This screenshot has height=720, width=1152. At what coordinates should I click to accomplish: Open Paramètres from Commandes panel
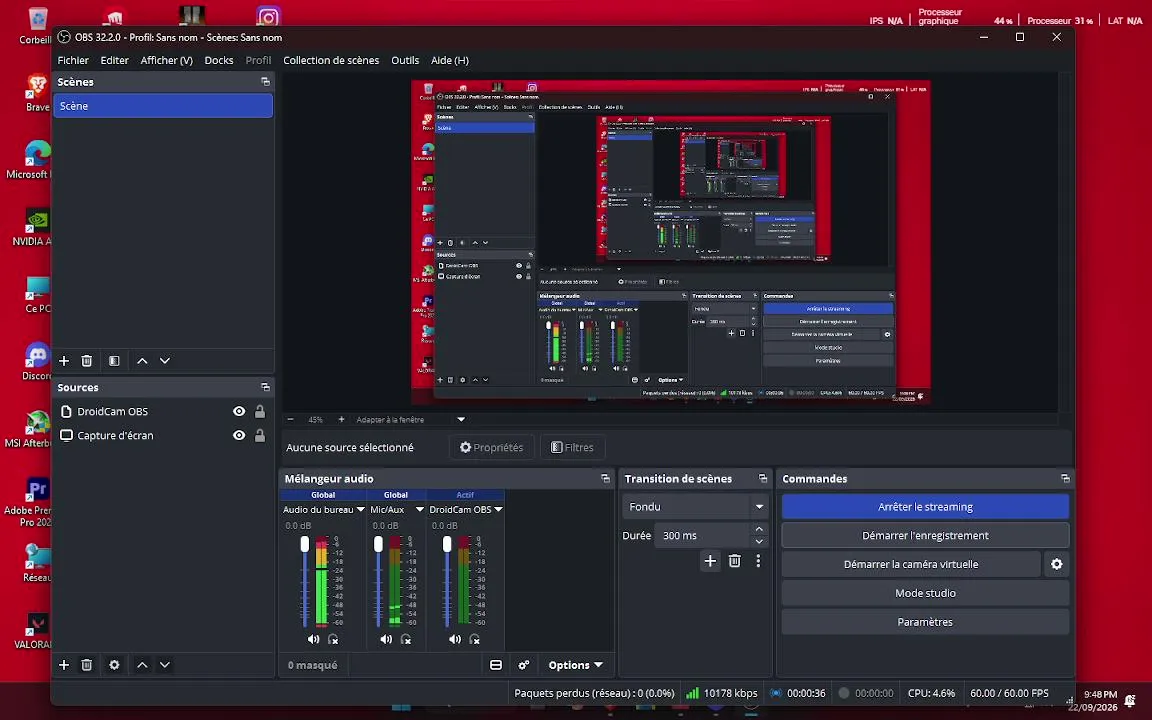pyautogui.click(x=925, y=622)
